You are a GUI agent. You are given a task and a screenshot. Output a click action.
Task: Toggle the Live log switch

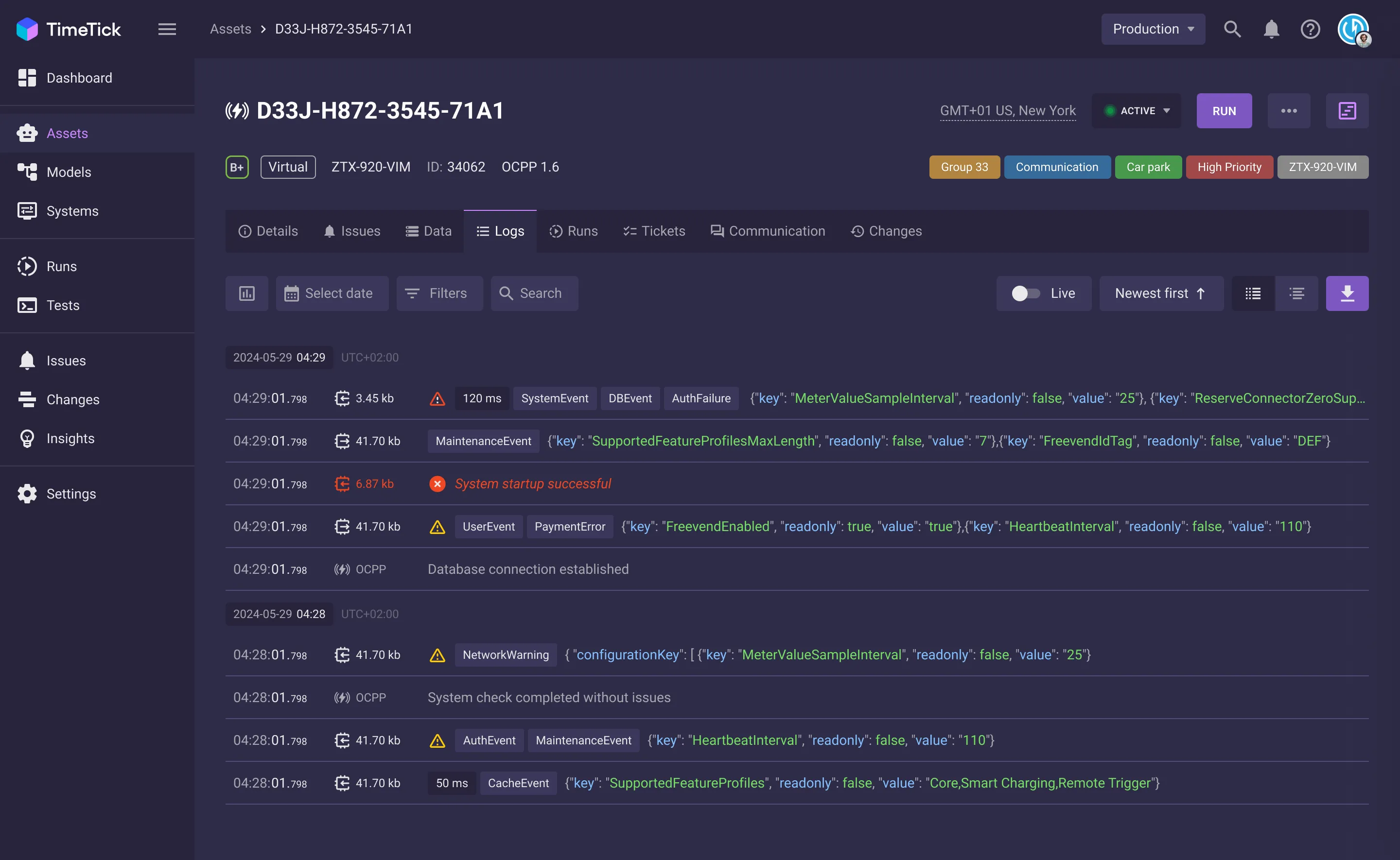(x=1025, y=293)
